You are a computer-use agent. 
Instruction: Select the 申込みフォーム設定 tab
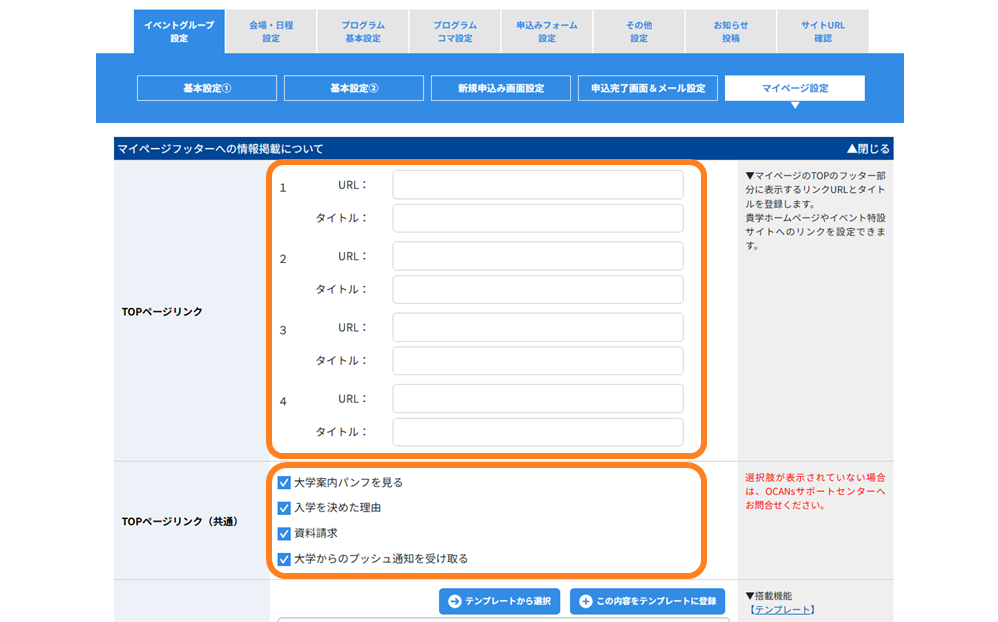[x=547, y=31]
